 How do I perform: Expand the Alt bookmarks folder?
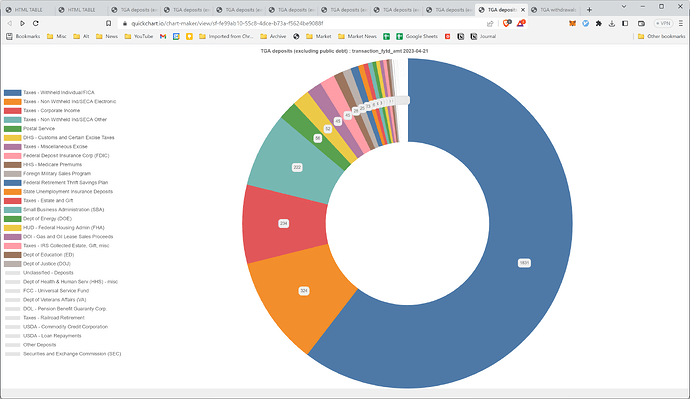point(81,37)
